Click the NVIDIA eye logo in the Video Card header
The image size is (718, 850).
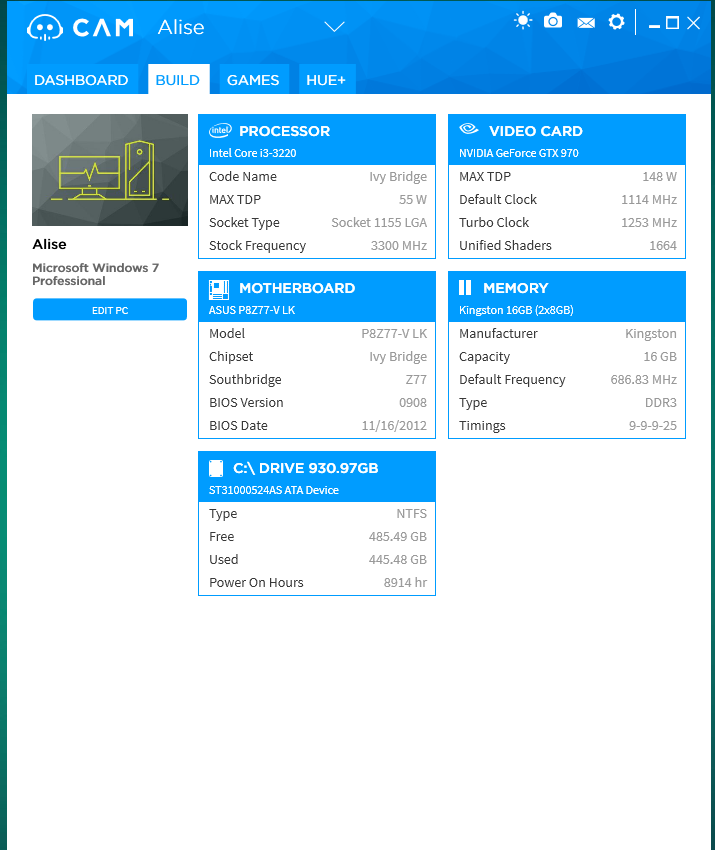coord(469,129)
